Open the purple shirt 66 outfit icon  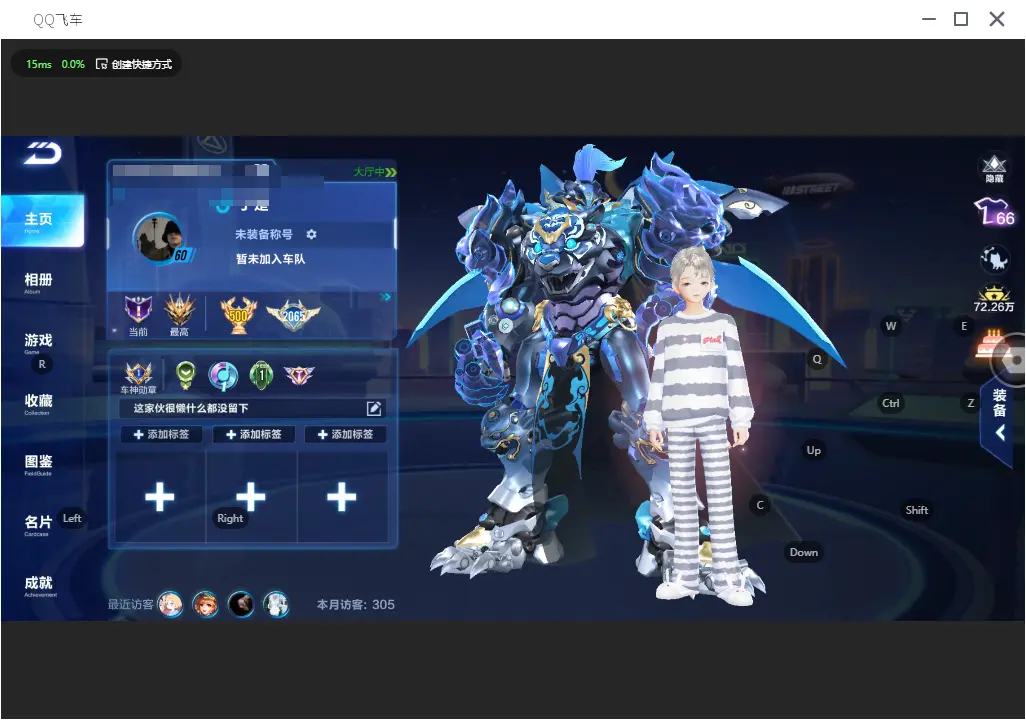[x=994, y=212]
